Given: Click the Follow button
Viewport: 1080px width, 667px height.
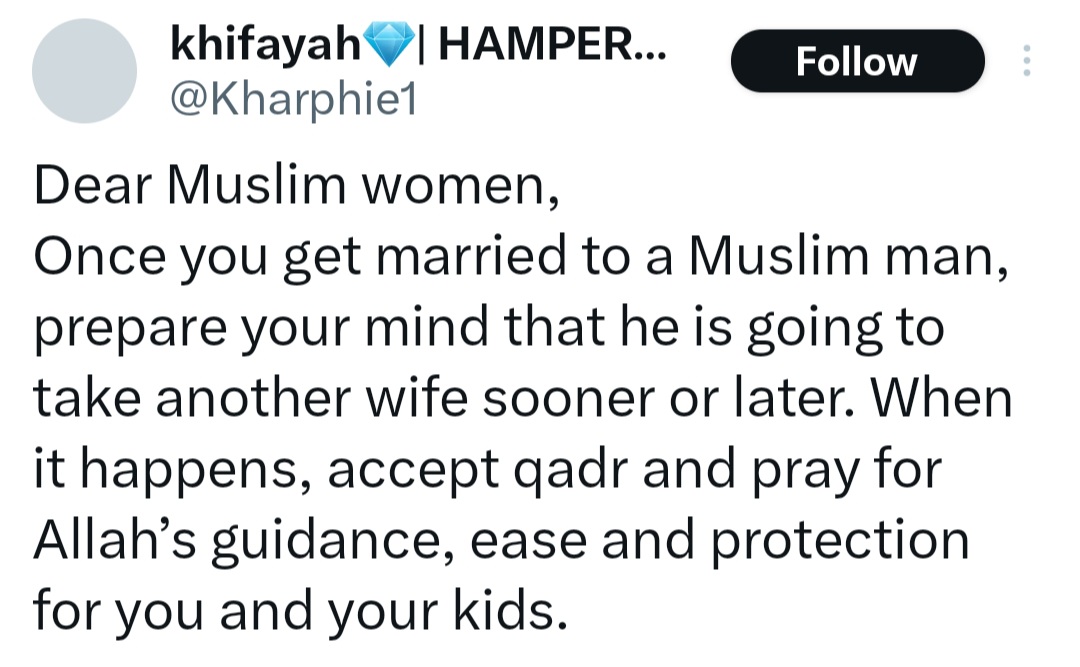Looking at the screenshot, I should 857,62.
